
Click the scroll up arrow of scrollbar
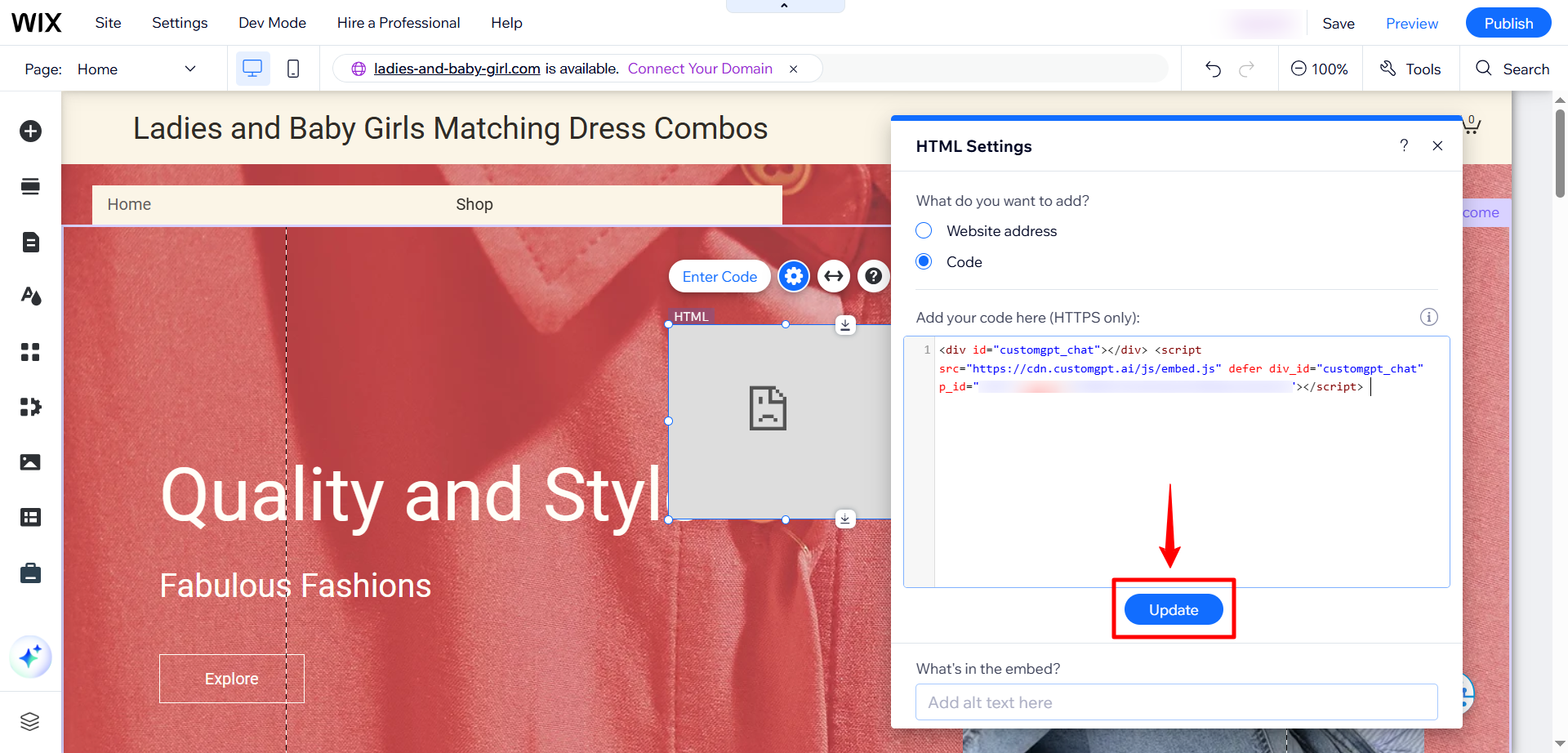[1560, 100]
